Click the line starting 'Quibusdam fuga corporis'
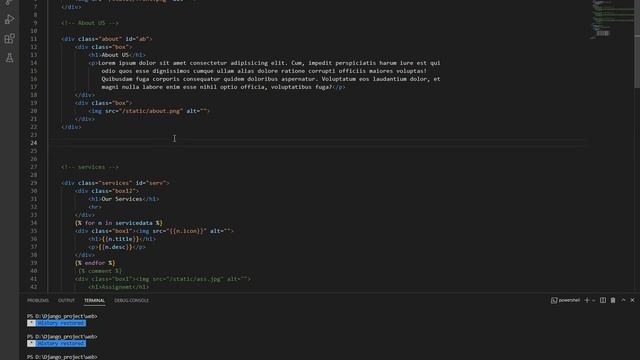 click(271, 79)
